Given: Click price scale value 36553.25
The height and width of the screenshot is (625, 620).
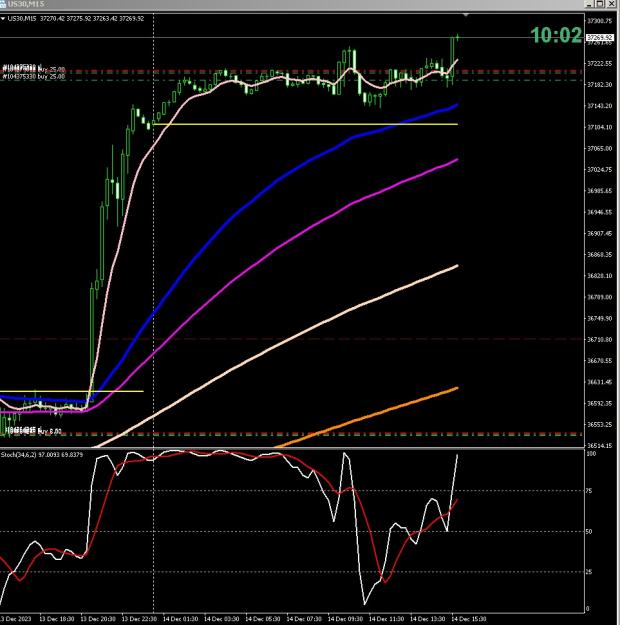Looking at the screenshot, I should 600,425.
